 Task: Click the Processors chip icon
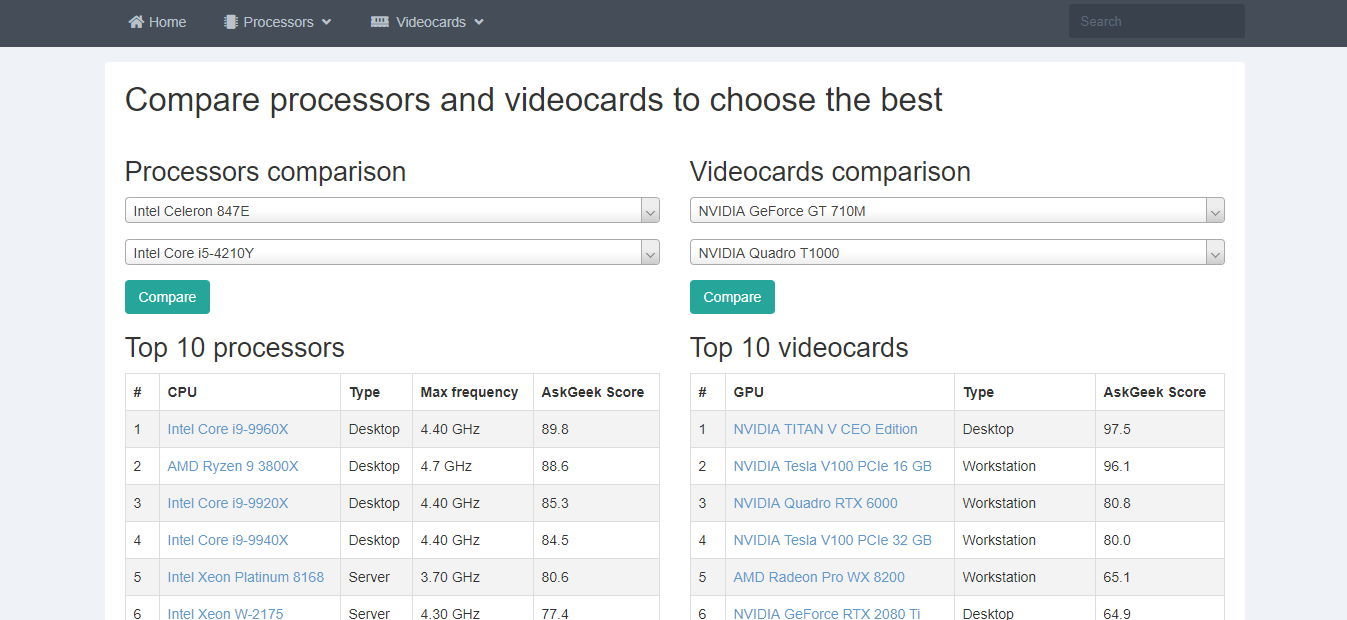point(231,22)
